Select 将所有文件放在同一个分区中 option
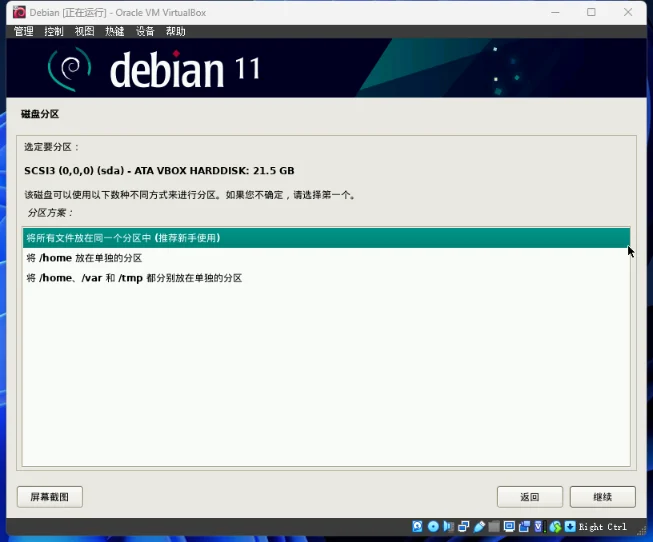This screenshot has height=542, width=653. tap(326, 238)
